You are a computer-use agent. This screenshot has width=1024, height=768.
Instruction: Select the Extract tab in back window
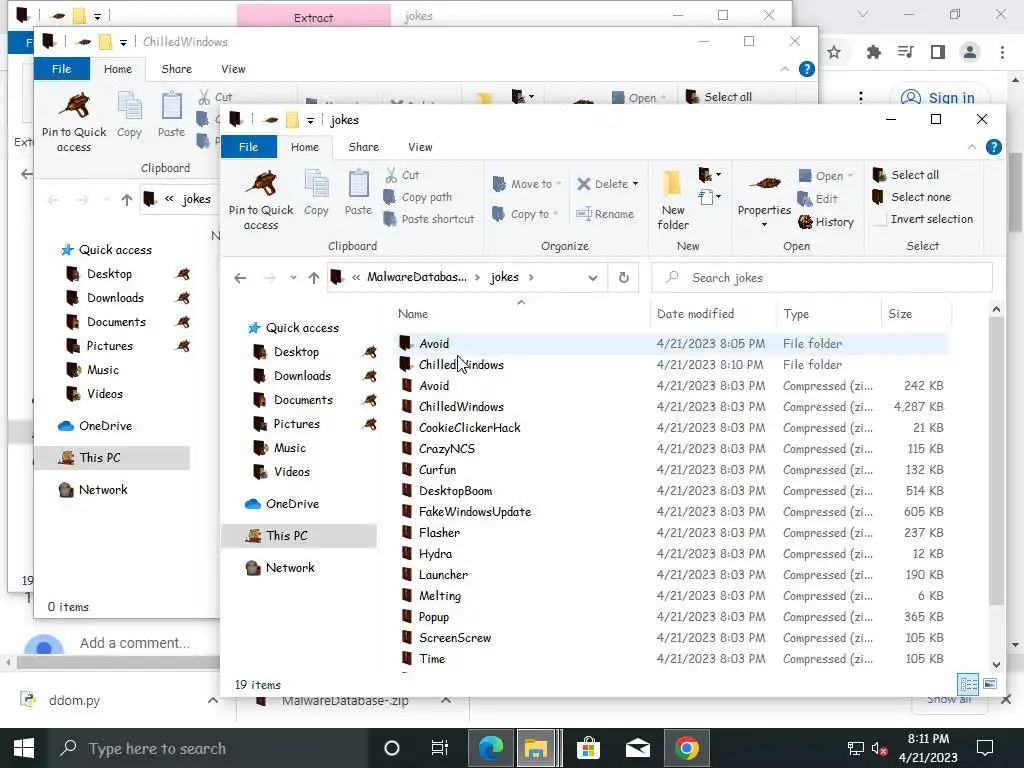point(313,18)
